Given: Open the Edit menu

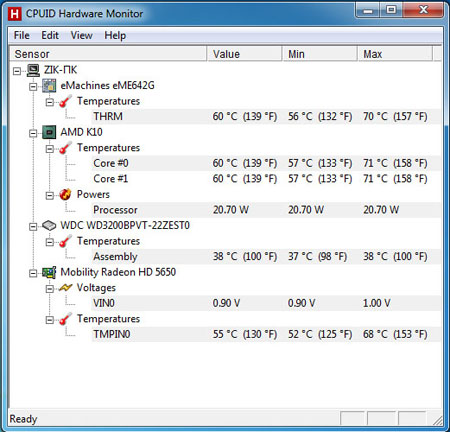Looking at the screenshot, I should pyautogui.click(x=50, y=35).
